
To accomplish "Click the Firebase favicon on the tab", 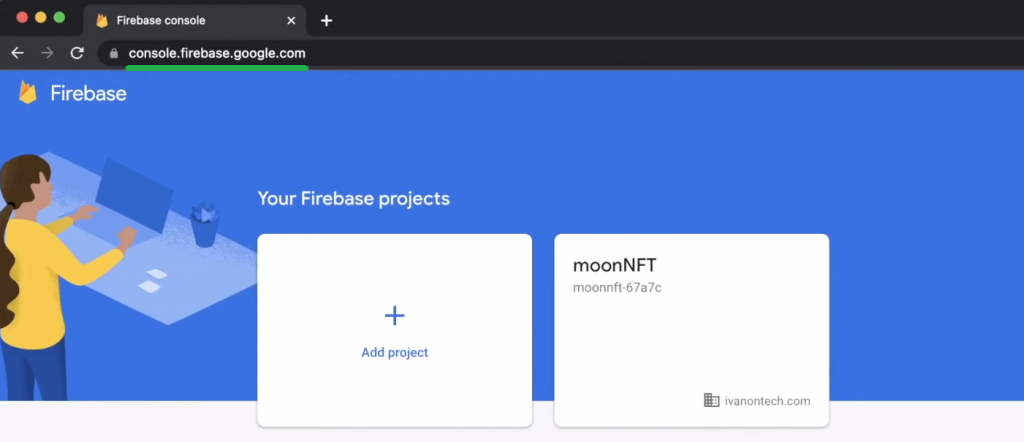I will tap(102, 20).
